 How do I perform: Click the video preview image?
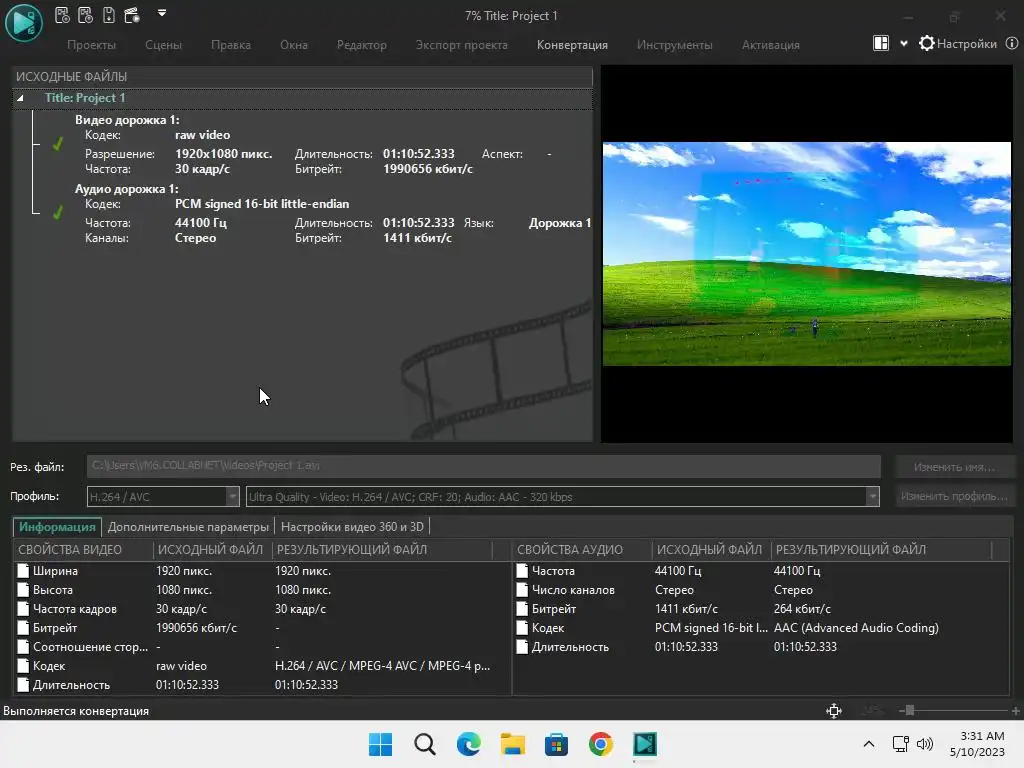[x=807, y=253]
